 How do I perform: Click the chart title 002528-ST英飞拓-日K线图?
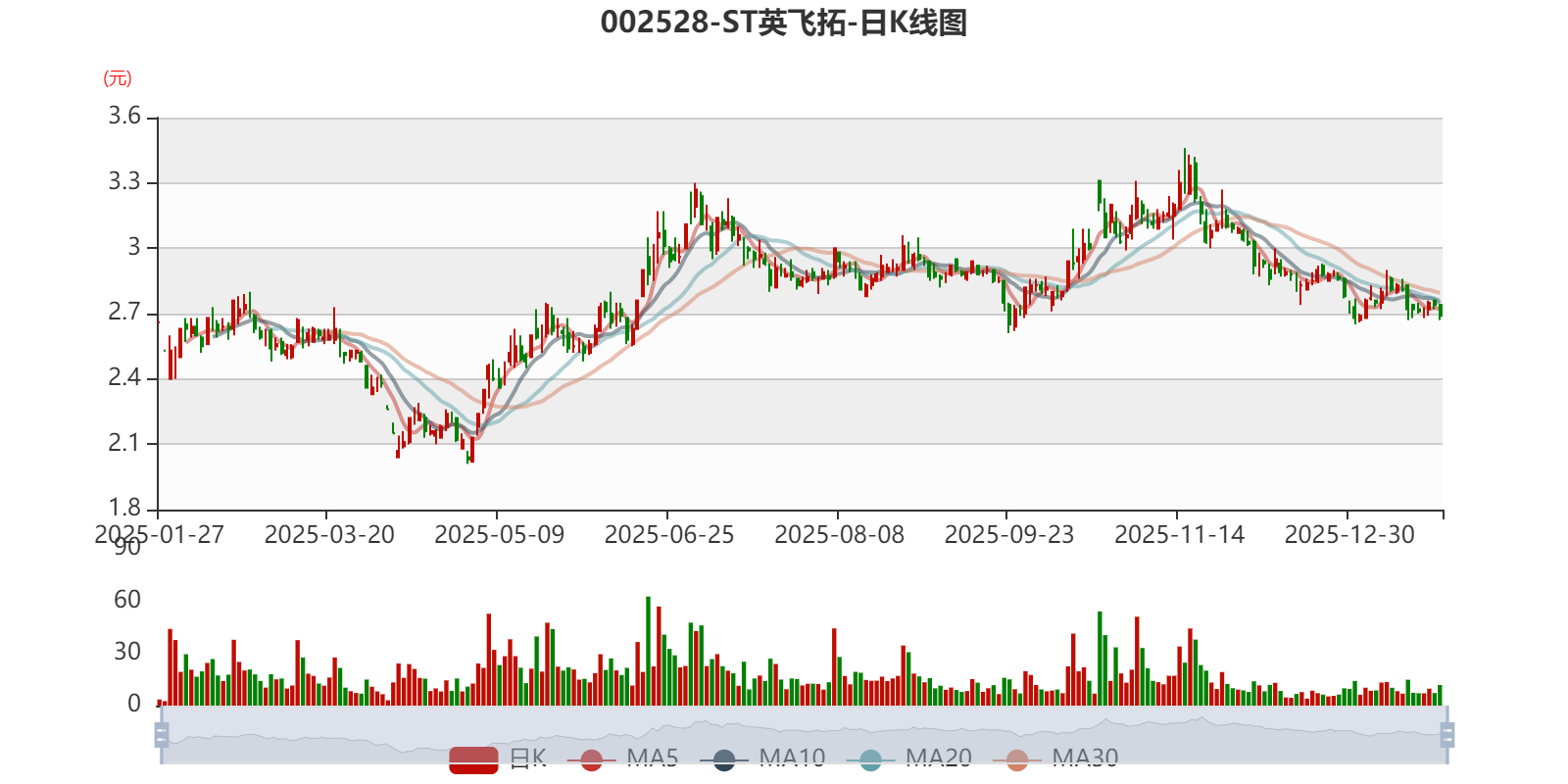784,22
